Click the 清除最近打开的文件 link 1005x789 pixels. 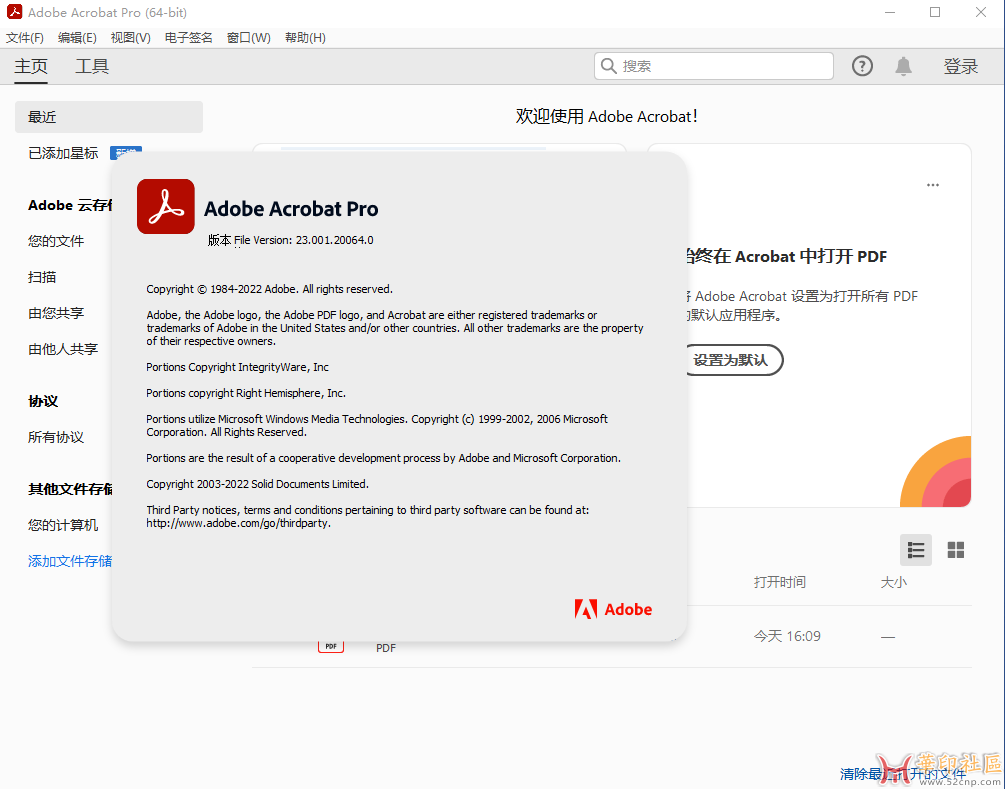902,774
